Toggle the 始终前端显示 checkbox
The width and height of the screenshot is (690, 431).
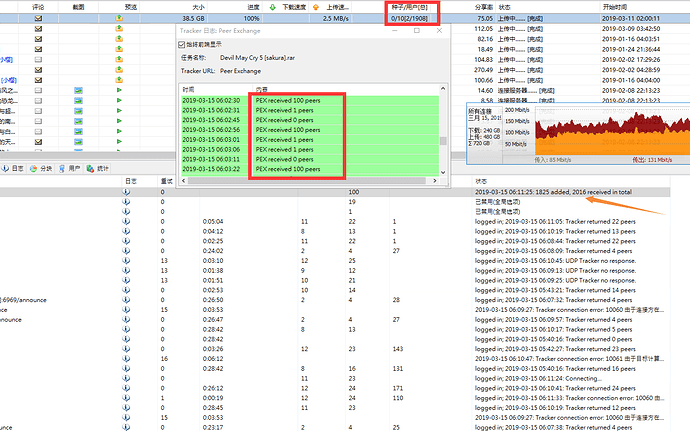(181, 45)
